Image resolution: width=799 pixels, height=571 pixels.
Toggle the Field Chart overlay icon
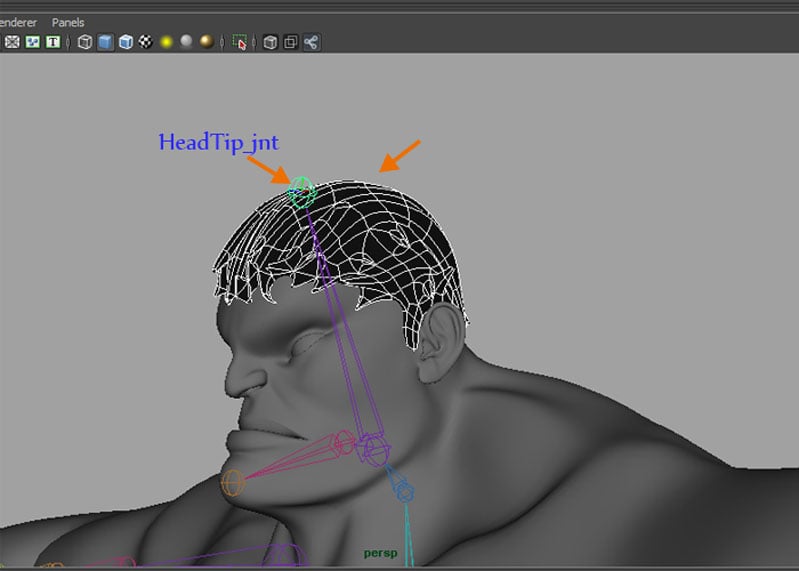pos(12,42)
